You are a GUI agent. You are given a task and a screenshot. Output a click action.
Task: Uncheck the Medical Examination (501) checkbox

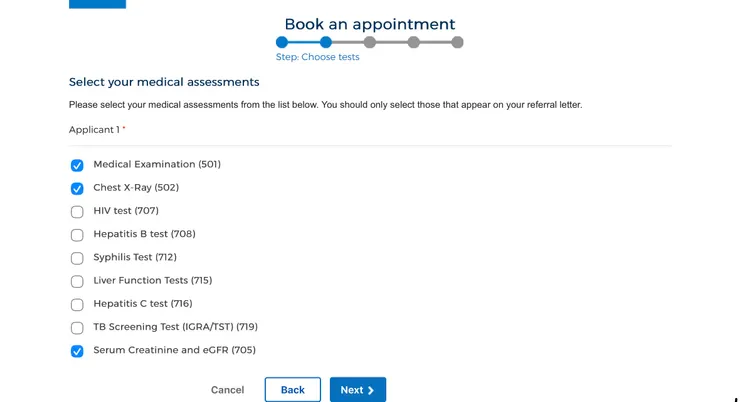pyautogui.click(x=77, y=165)
